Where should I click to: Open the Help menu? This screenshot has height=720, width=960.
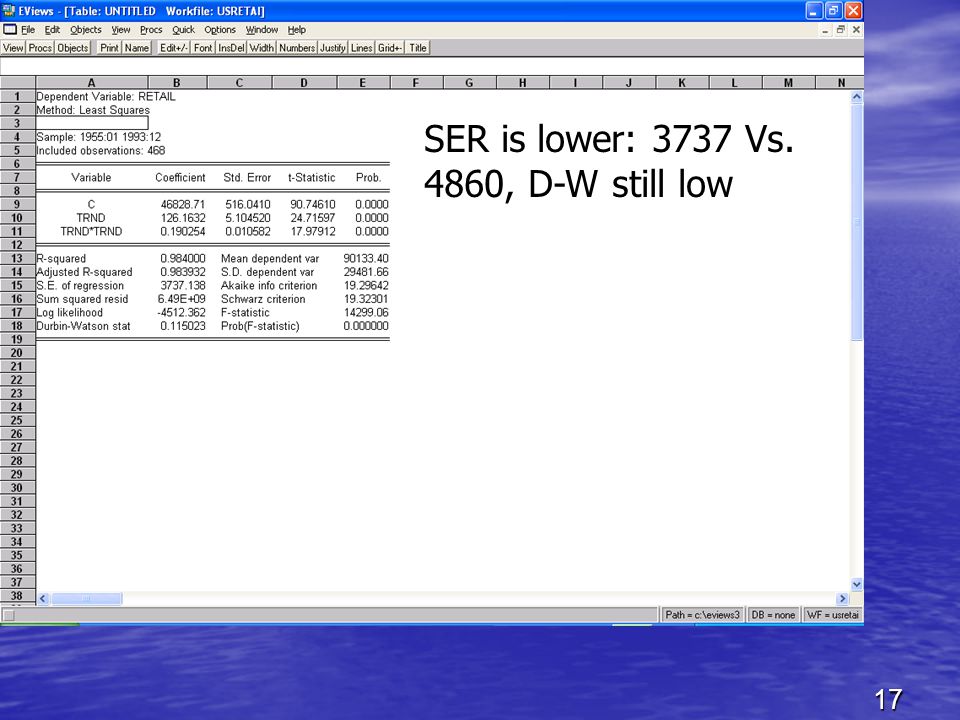click(x=296, y=29)
